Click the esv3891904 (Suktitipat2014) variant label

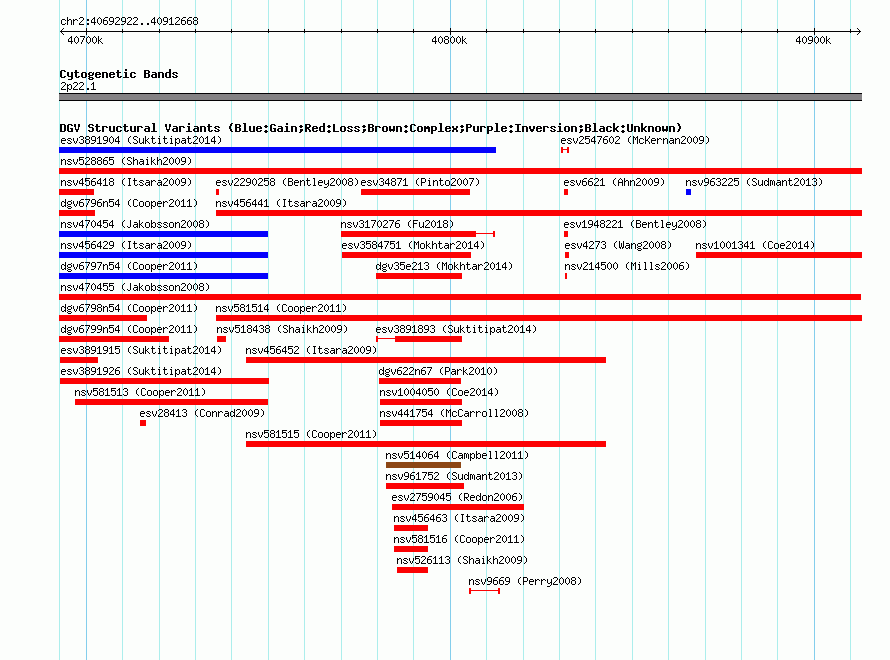[141, 140]
